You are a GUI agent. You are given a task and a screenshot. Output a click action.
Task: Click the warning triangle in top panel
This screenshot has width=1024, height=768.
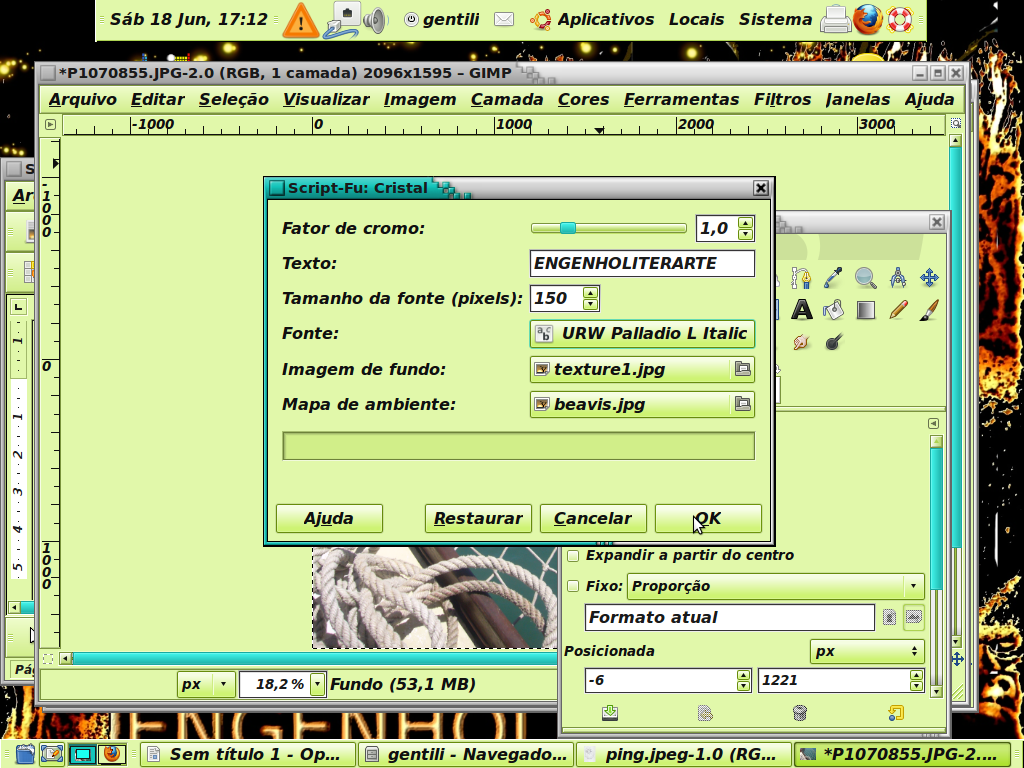pos(301,21)
